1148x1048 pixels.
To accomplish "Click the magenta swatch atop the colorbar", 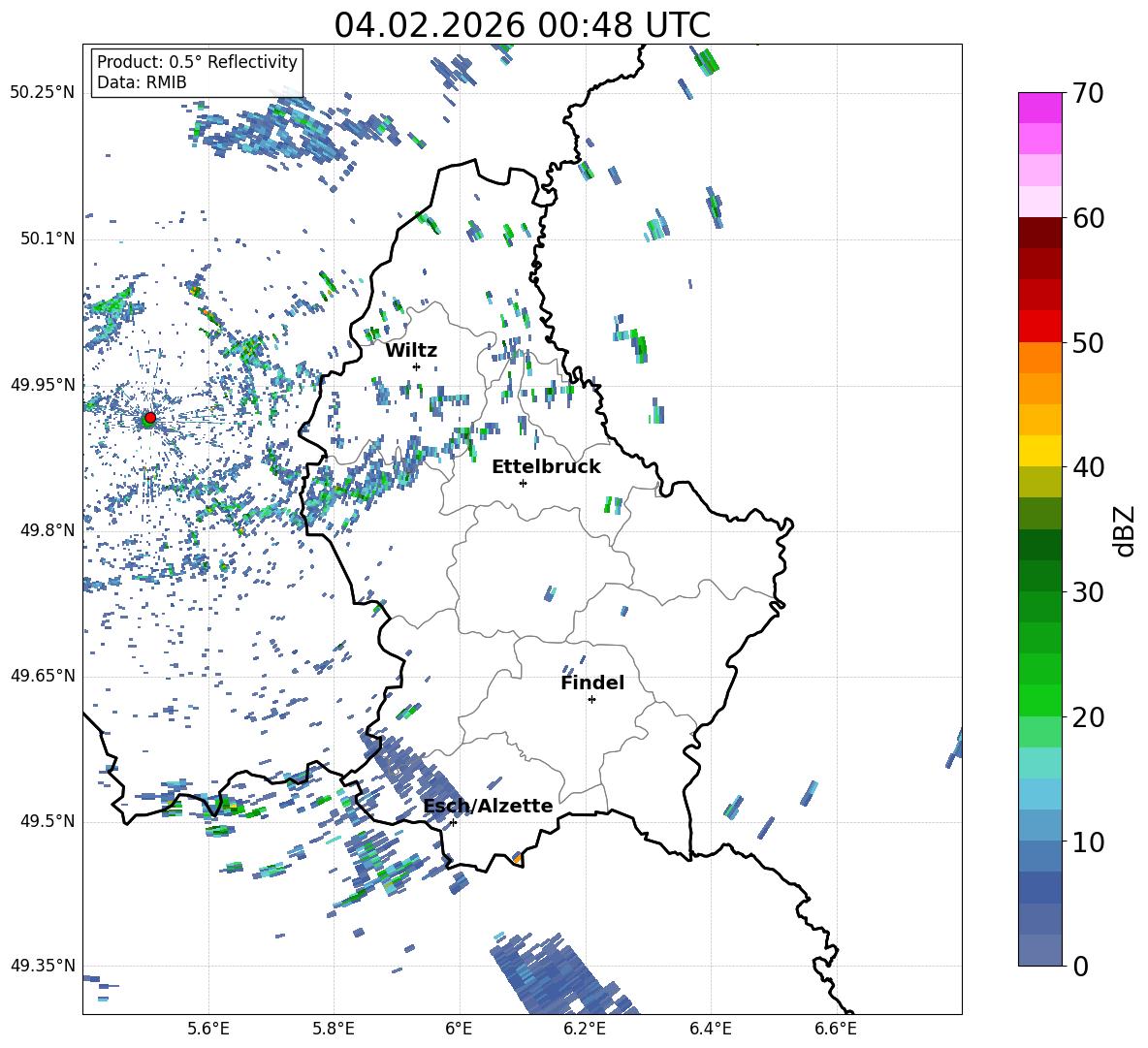I will (x=1039, y=108).
